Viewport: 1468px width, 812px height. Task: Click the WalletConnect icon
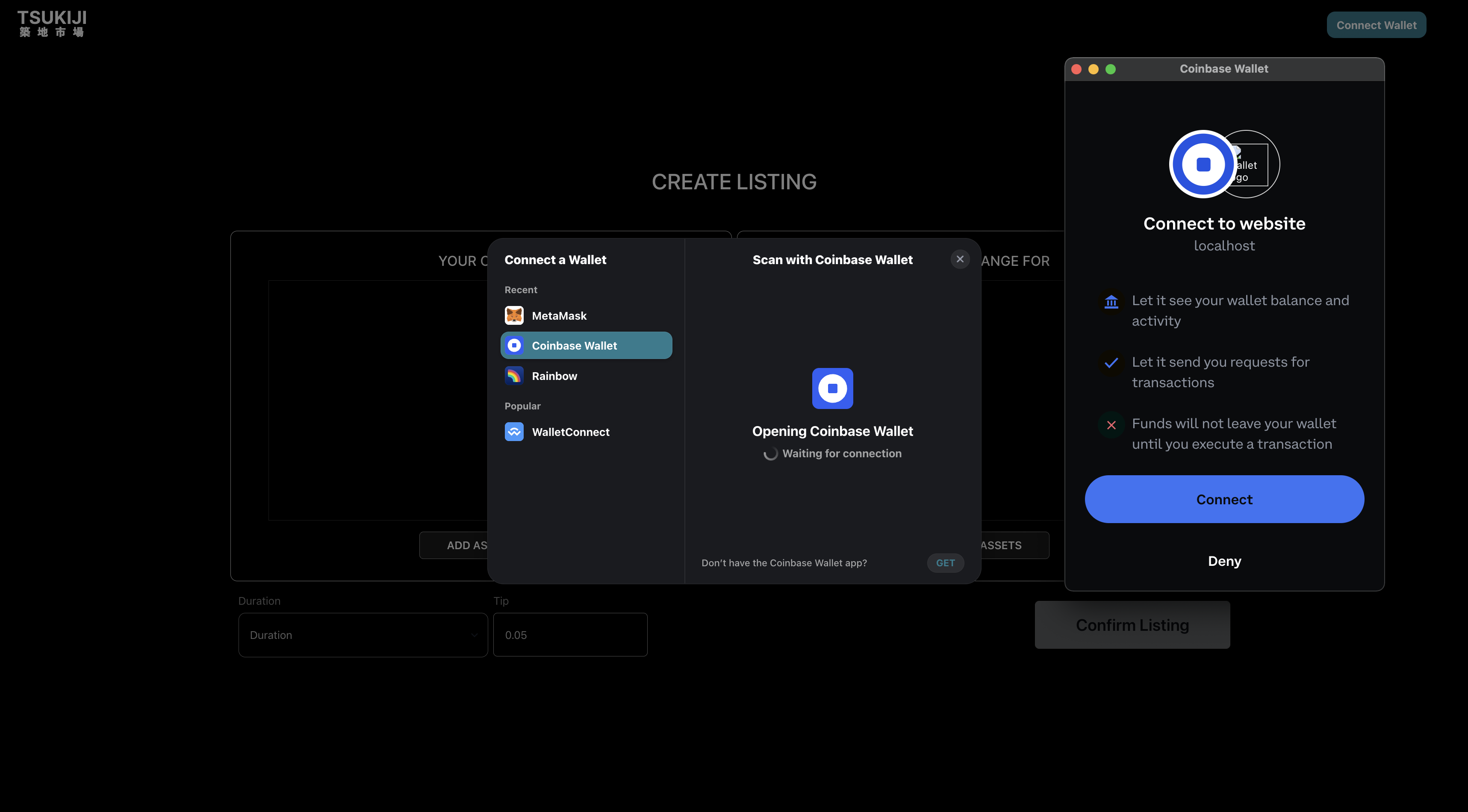(514, 431)
